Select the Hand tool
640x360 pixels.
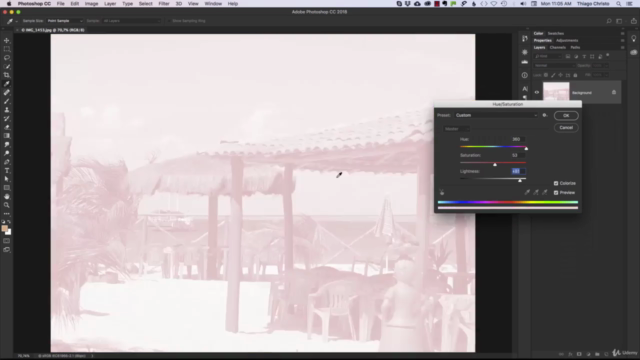[7, 196]
